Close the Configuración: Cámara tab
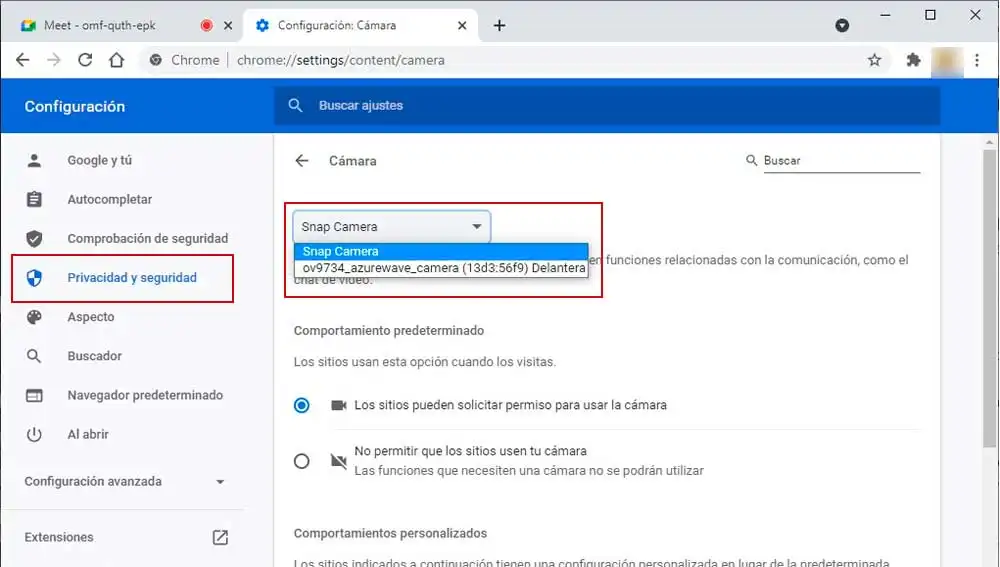The width and height of the screenshot is (1000, 567). click(x=462, y=26)
